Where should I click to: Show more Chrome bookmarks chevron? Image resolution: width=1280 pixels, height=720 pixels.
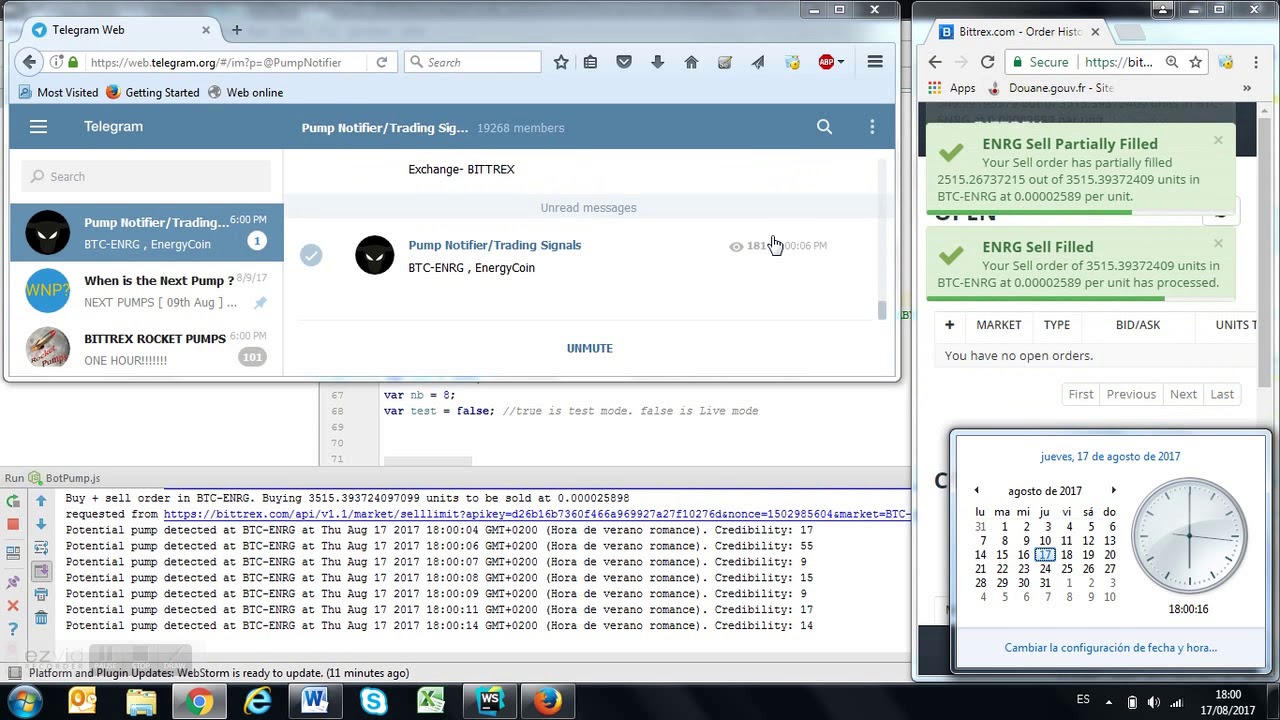1247,88
